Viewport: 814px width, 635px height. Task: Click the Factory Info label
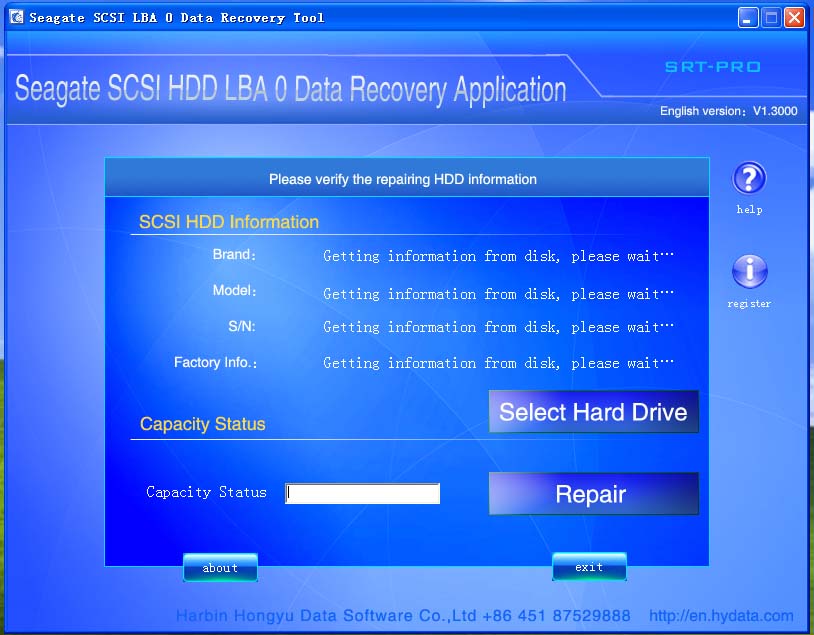click(215, 362)
